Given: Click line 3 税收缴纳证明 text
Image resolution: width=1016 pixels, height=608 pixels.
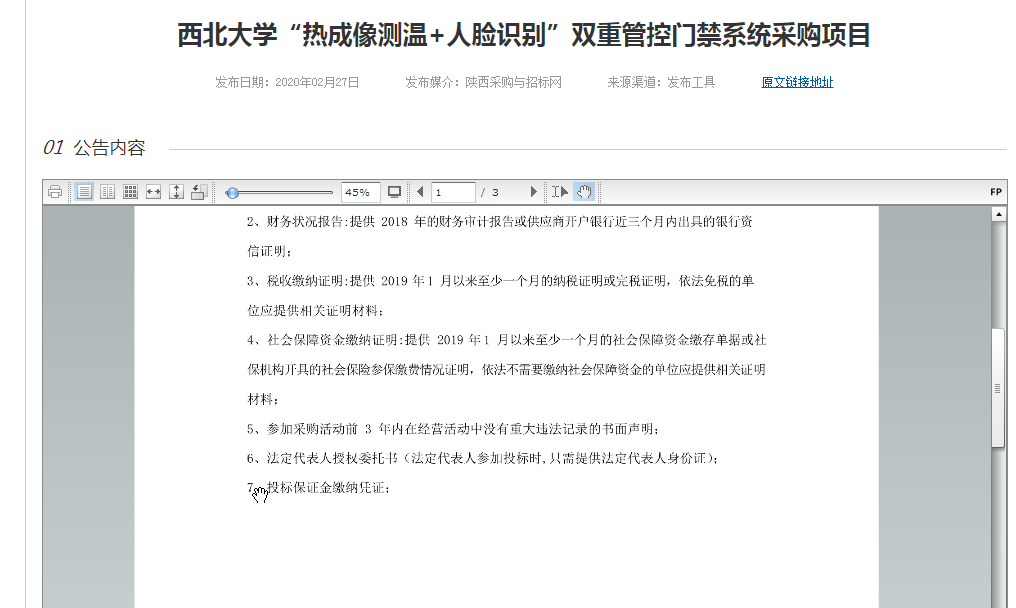Looking at the screenshot, I should (x=500, y=281).
